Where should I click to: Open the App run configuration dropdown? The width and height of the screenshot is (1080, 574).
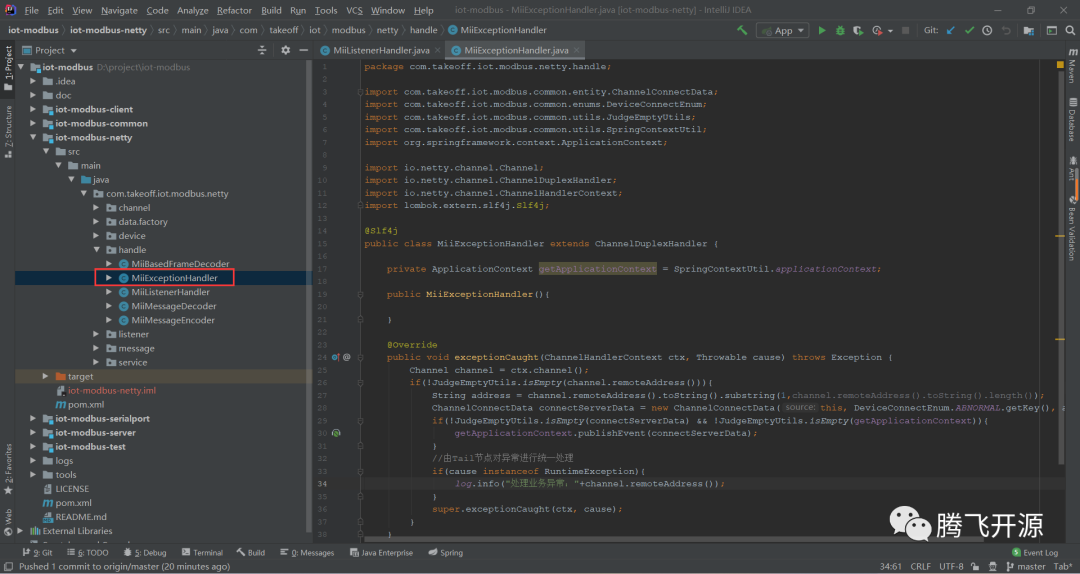click(783, 31)
